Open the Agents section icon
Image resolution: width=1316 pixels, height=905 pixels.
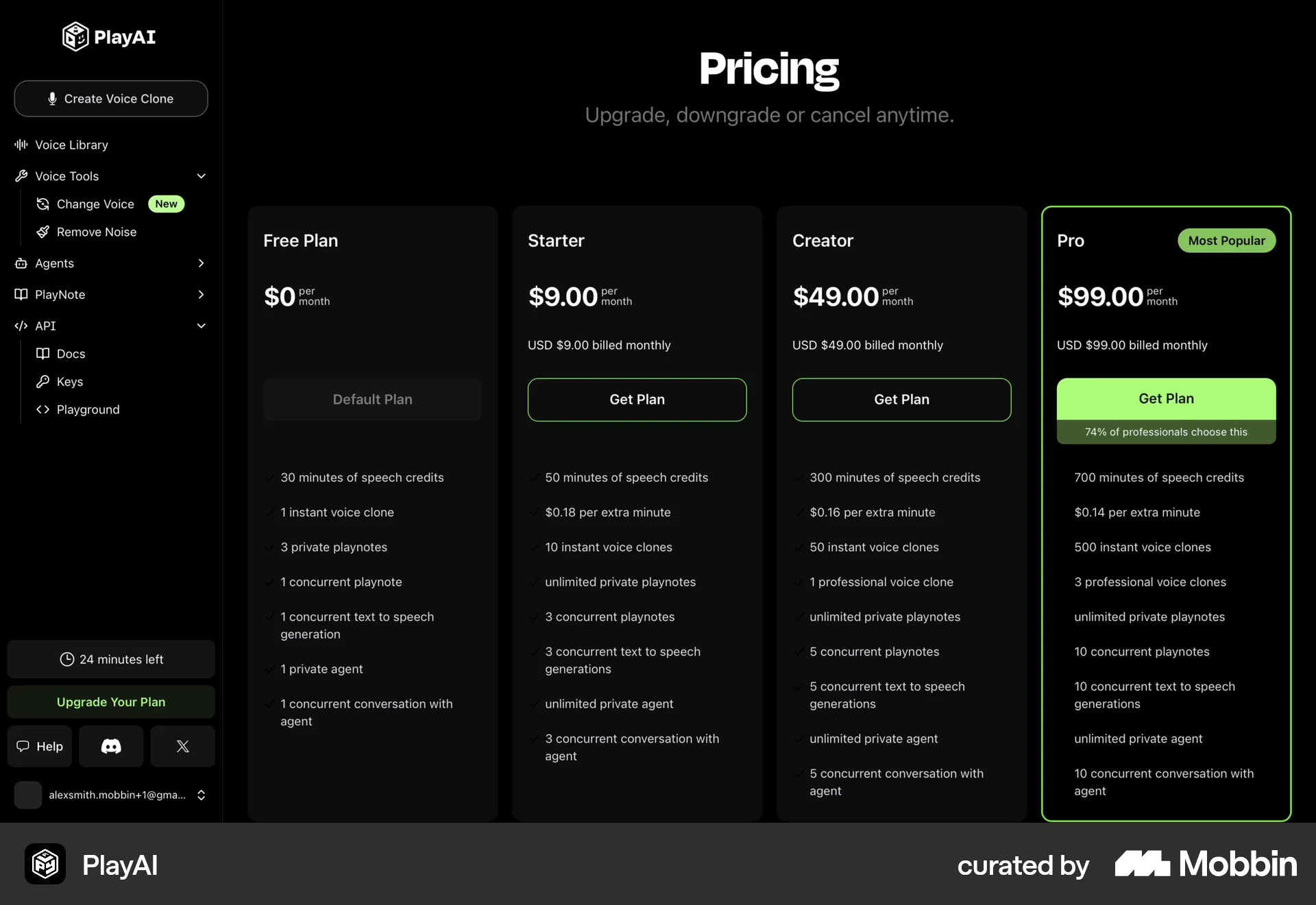pos(21,263)
